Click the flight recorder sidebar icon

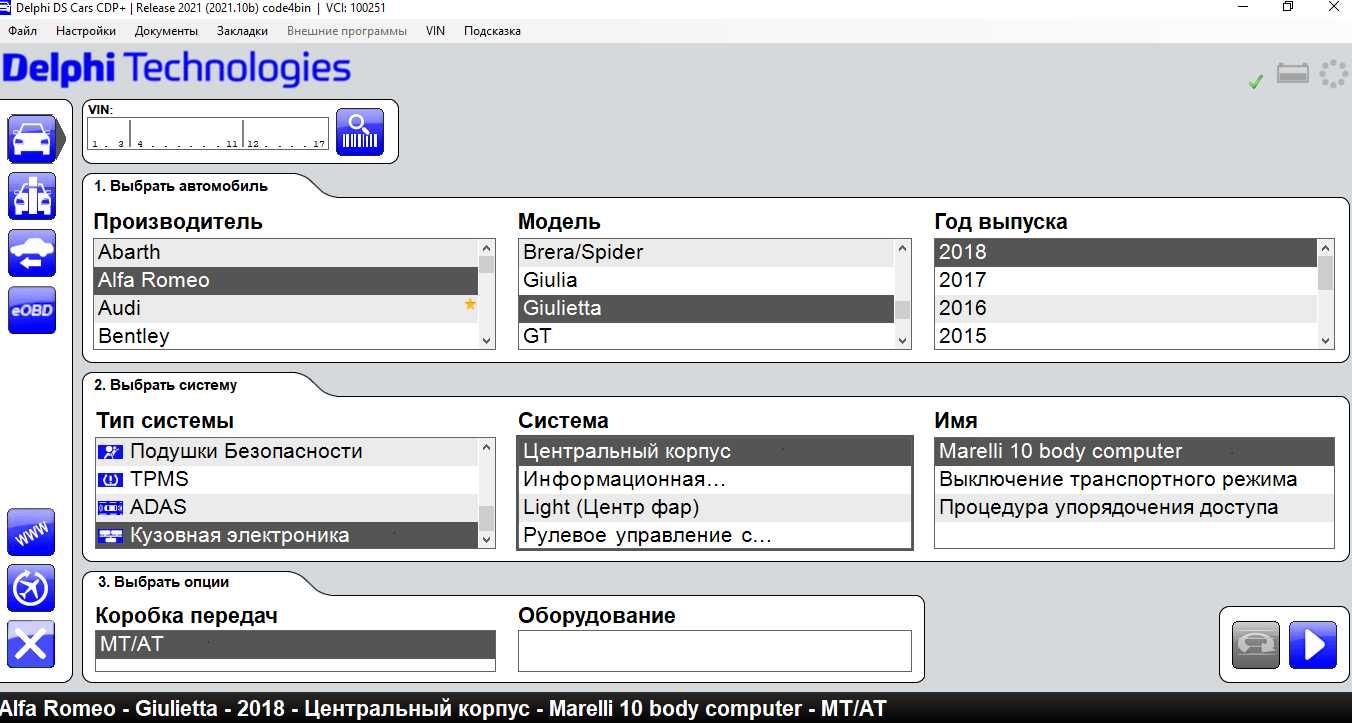point(31,588)
